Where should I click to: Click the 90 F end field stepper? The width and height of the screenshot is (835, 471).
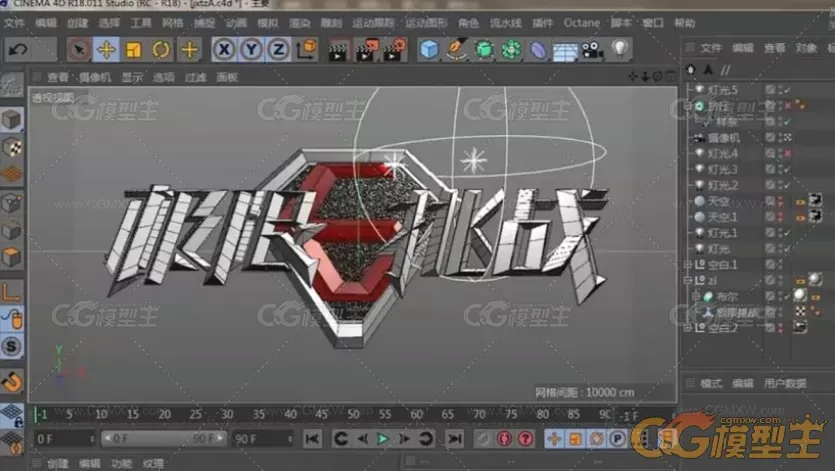click(x=290, y=440)
